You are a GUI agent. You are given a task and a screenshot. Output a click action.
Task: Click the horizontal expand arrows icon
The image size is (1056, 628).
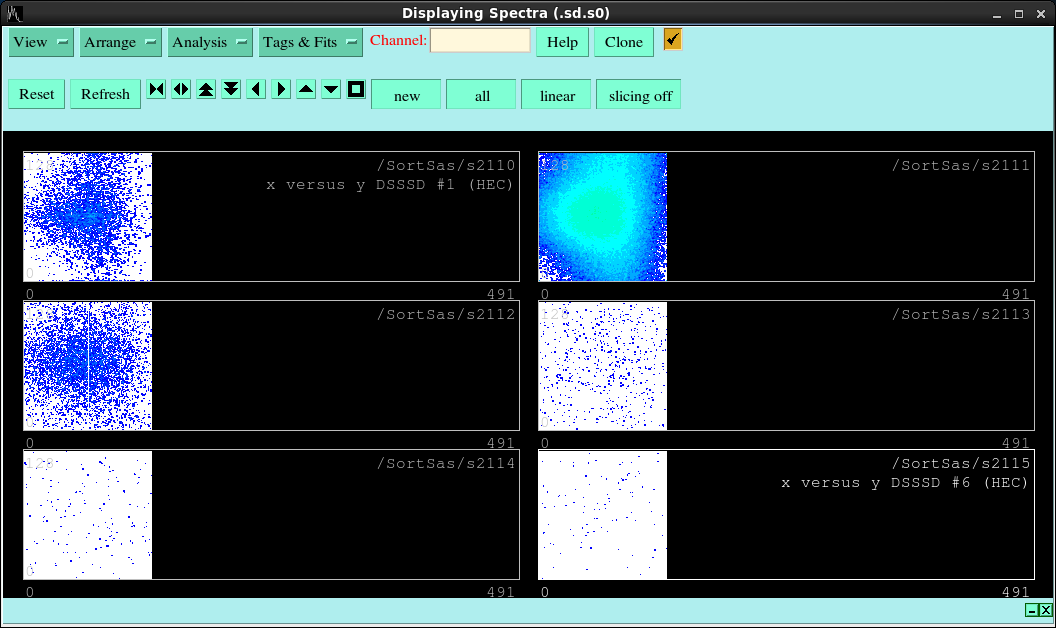click(x=181, y=90)
